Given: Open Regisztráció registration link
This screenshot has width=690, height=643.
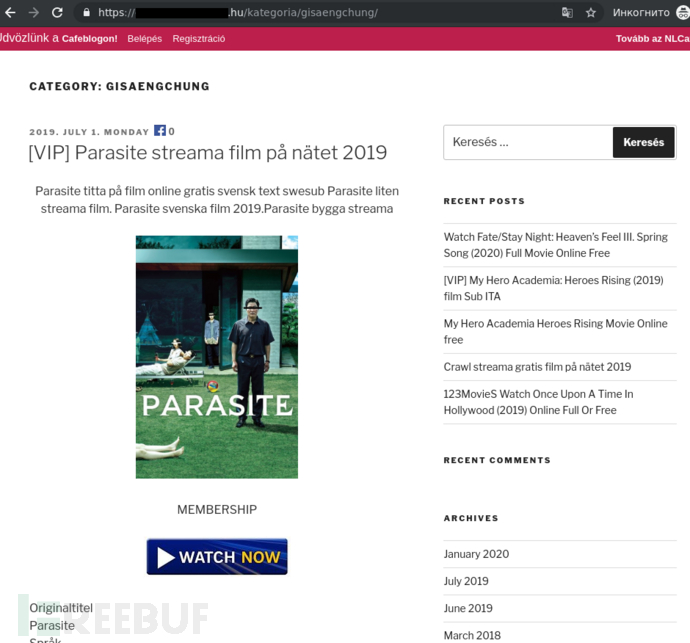Looking at the screenshot, I should click(198, 39).
